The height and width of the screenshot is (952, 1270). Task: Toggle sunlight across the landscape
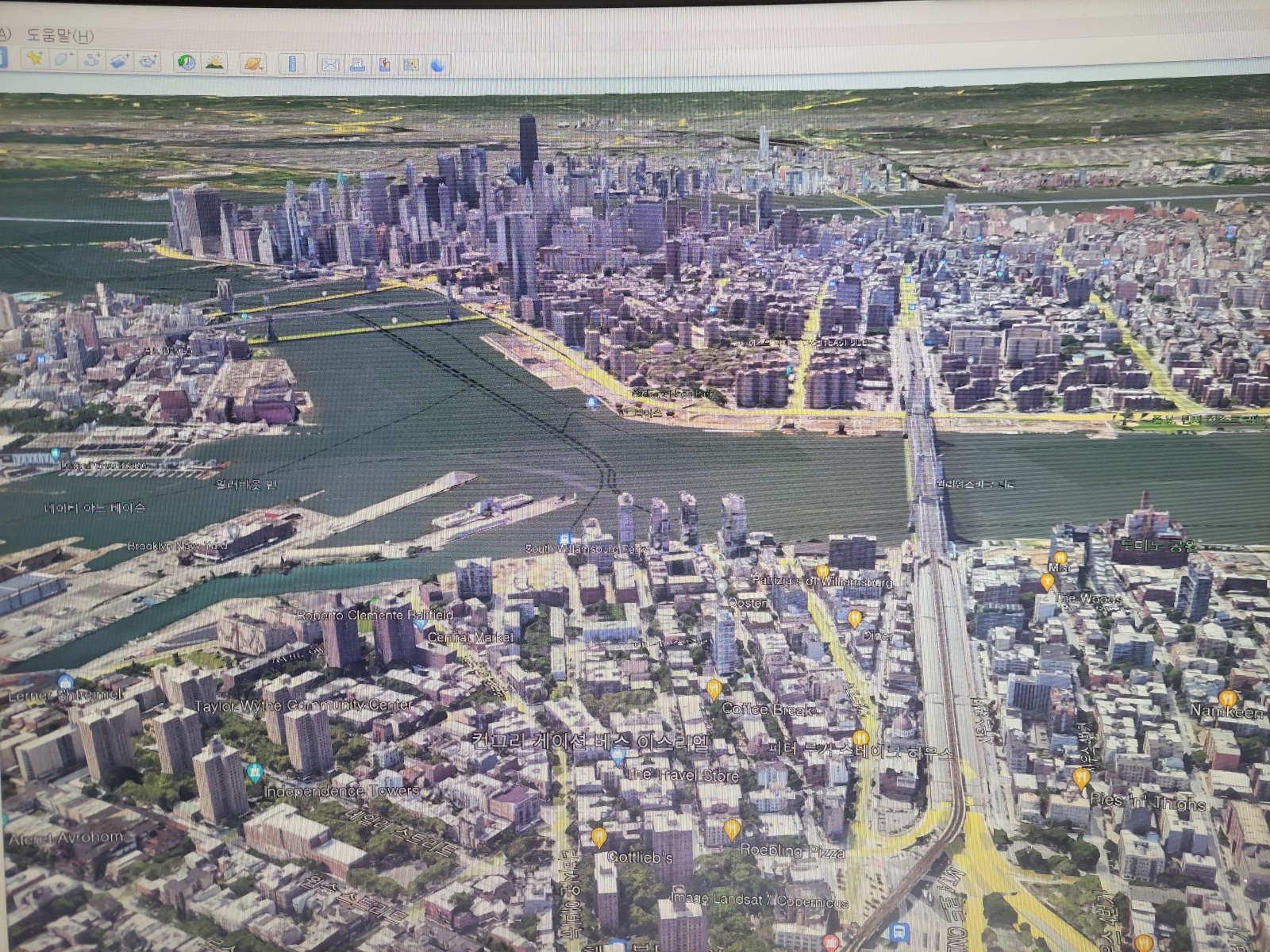tap(214, 62)
